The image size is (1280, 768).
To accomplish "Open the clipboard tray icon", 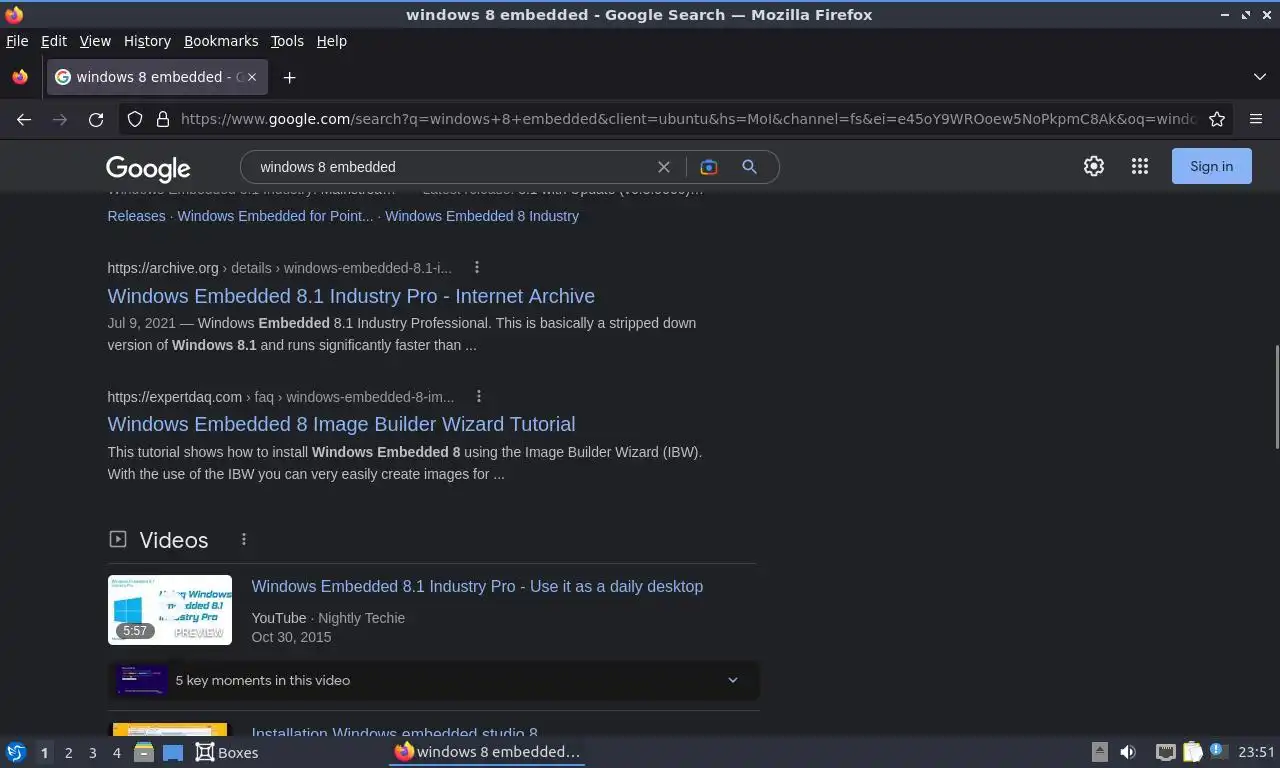I will click(1193, 752).
